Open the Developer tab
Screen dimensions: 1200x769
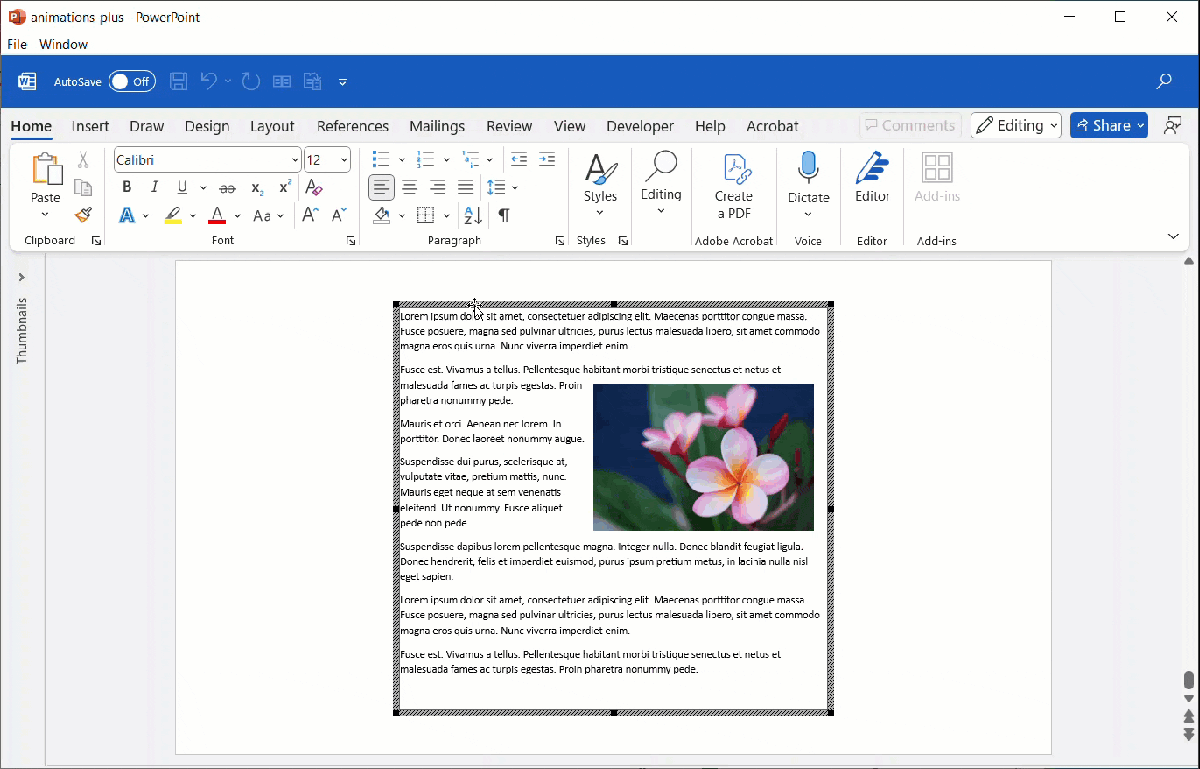[640, 126]
